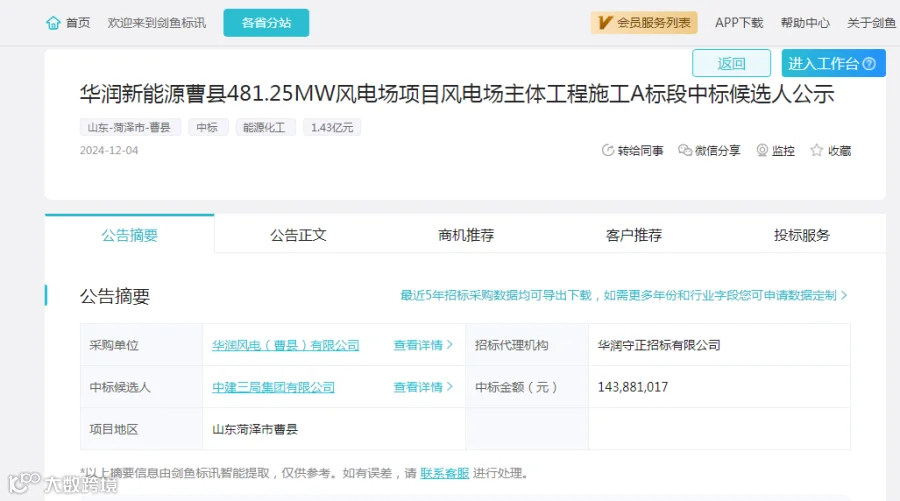Click chevron beside 中建三局 查看详情
Screen dimensions: 900x501
[449, 387]
